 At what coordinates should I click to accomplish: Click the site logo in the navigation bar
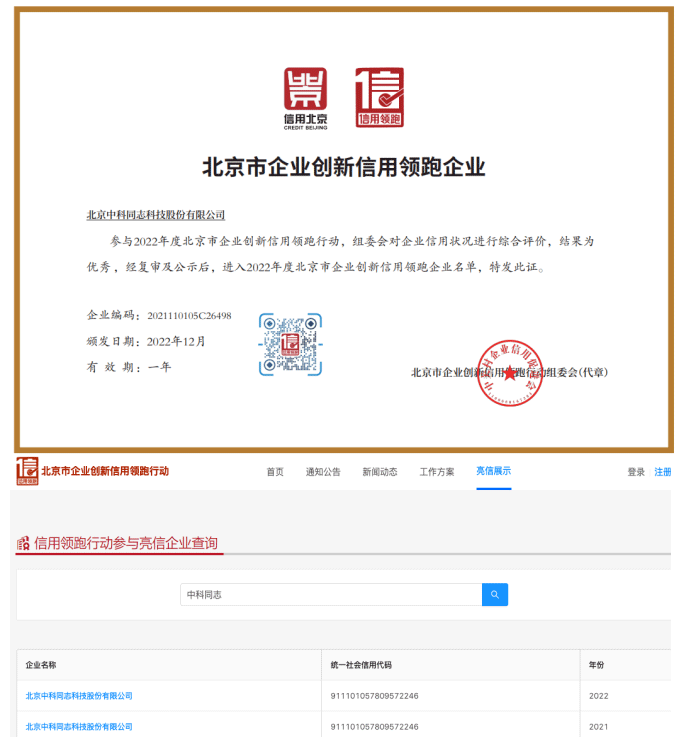click(27, 471)
